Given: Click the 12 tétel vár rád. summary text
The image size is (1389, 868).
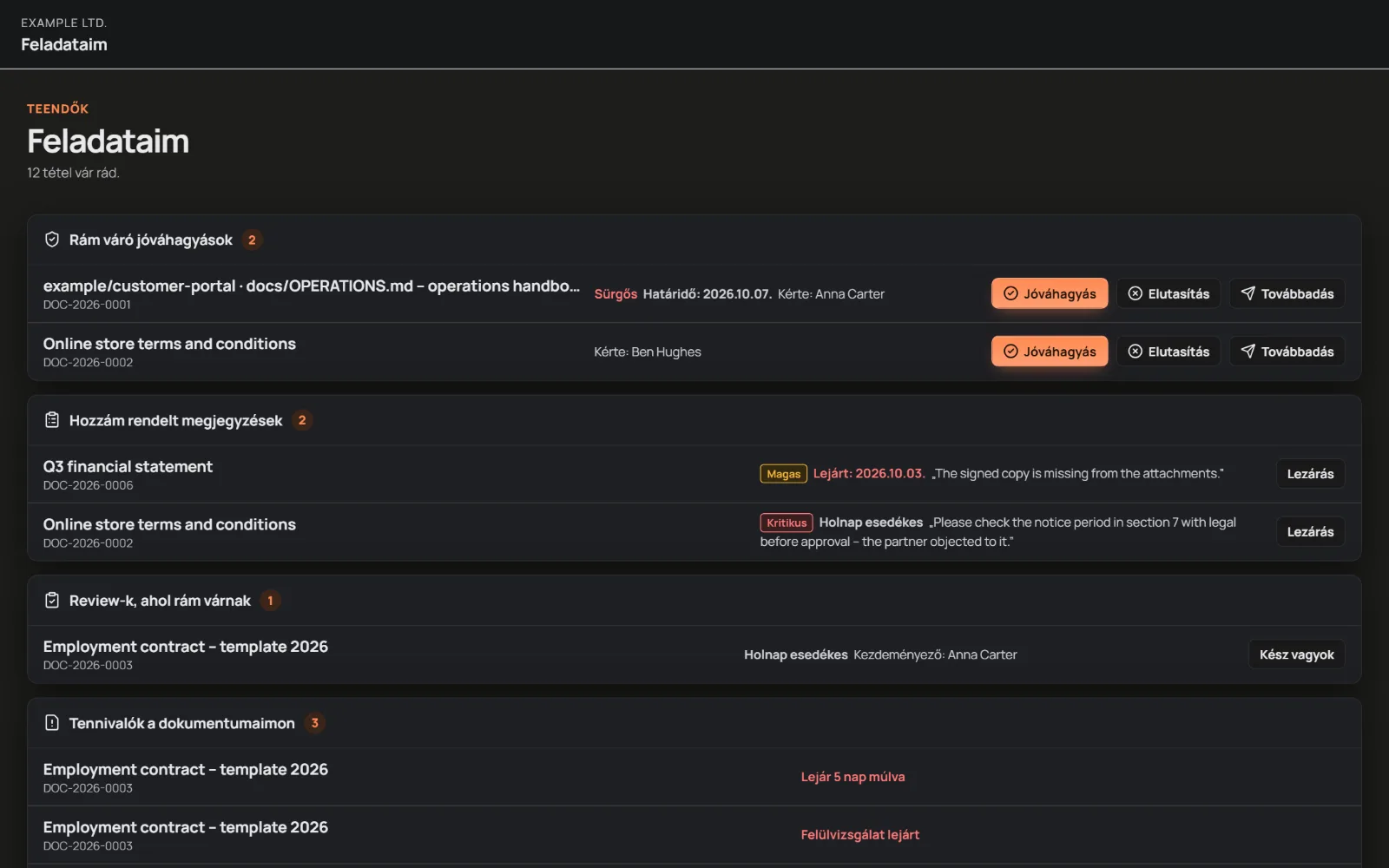Looking at the screenshot, I should [73, 173].
